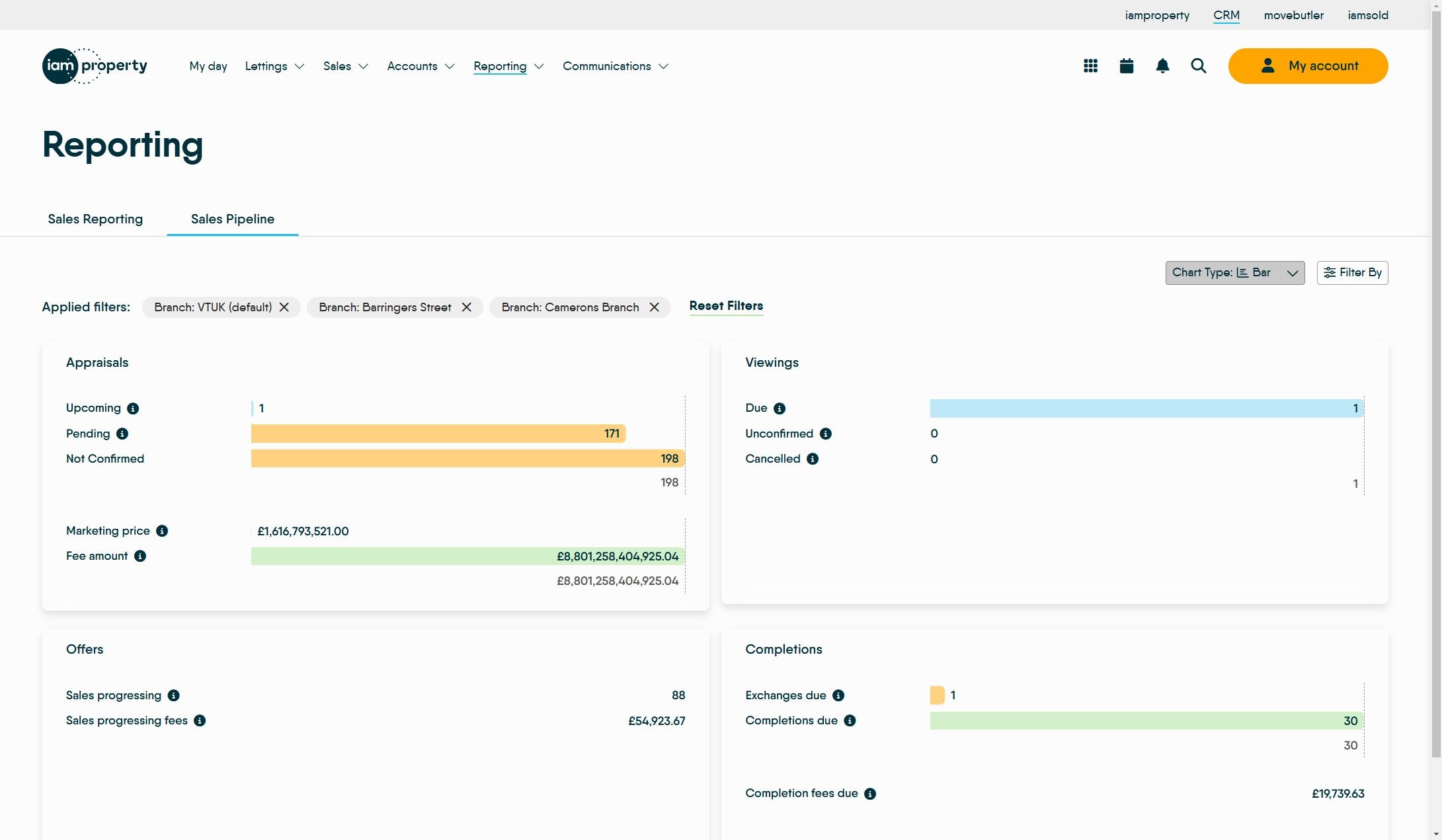
Task: Click info icon next to Exchanges due
Action: pos(838,696)
